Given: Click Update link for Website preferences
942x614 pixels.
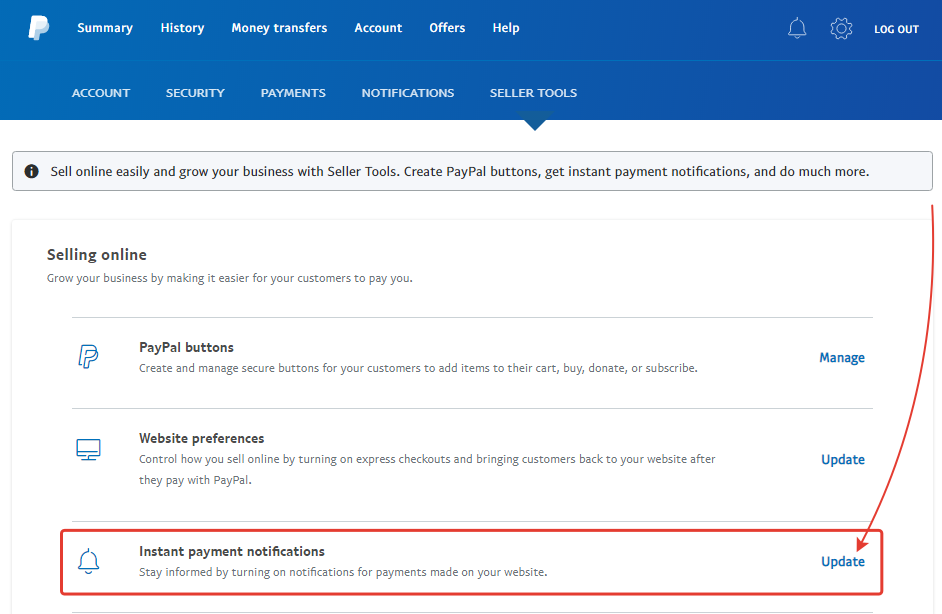Looking at the screenshot, I should tap(843, 460).
